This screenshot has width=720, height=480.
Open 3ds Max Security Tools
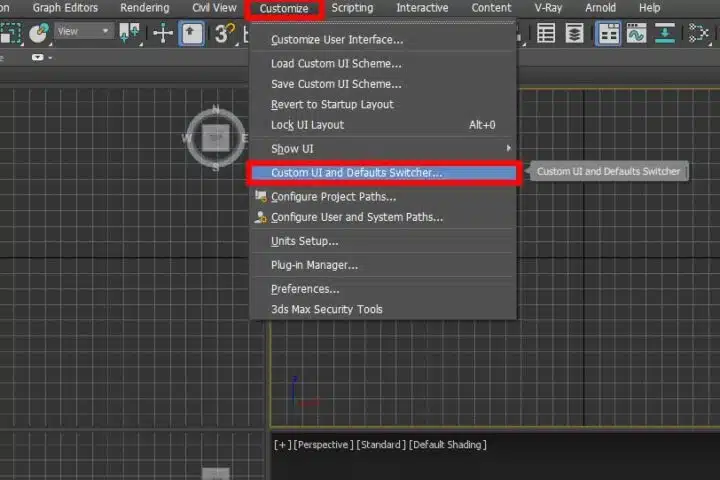tap(383, 310)
